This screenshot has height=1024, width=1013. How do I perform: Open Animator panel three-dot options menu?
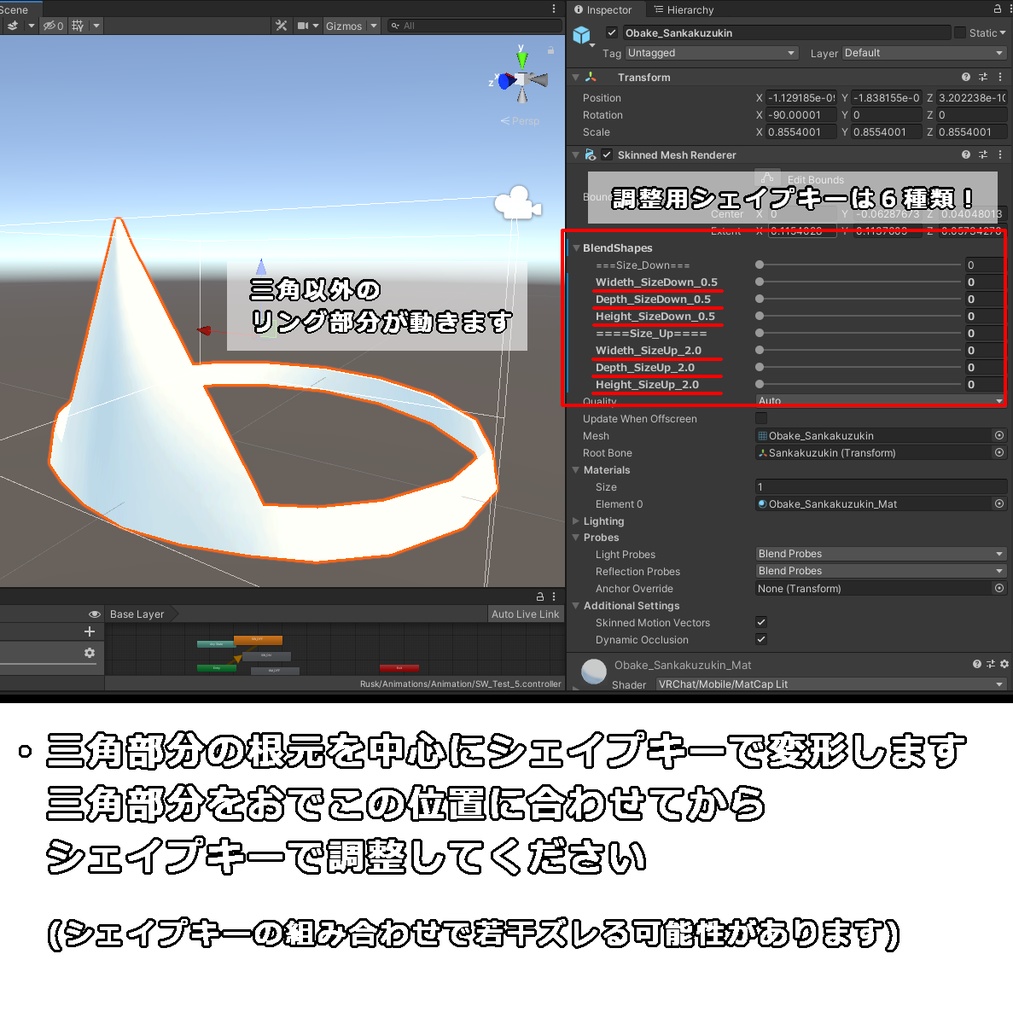pyautogui.click(x=554, y=596)
